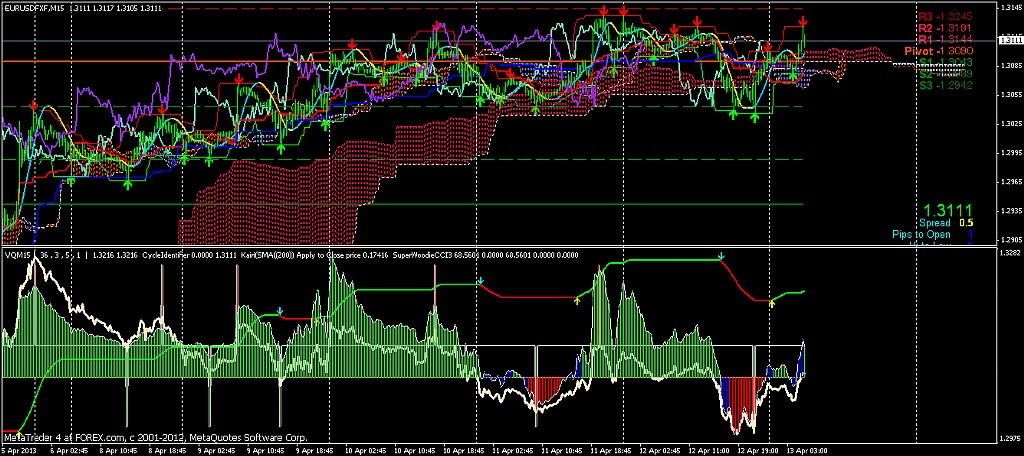
Task: Click the 13 Apr 03:00 time axis label
Action: pos(807,450)
